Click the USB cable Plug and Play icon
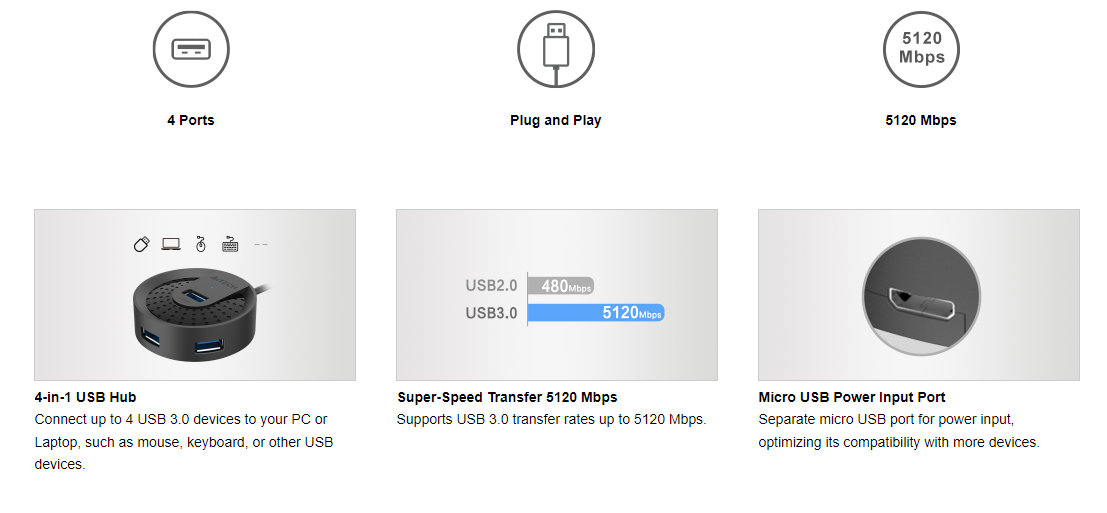This screenshot has height=513, width=1107. (555, 49)
